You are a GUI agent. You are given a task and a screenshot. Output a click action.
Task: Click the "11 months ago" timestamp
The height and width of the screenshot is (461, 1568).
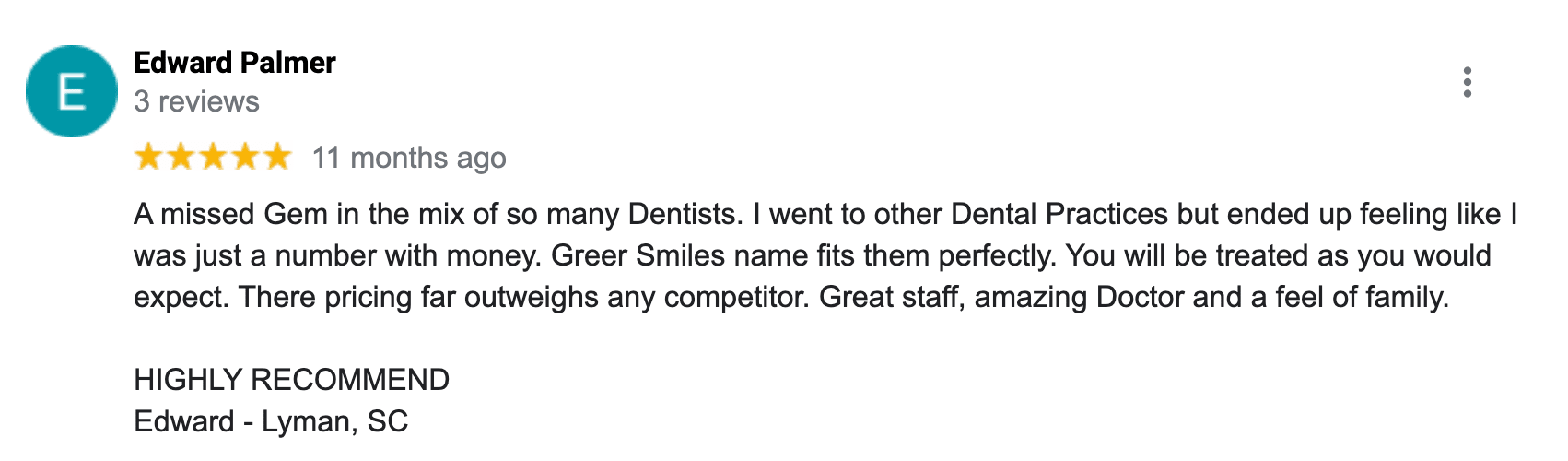click(409, 158)
